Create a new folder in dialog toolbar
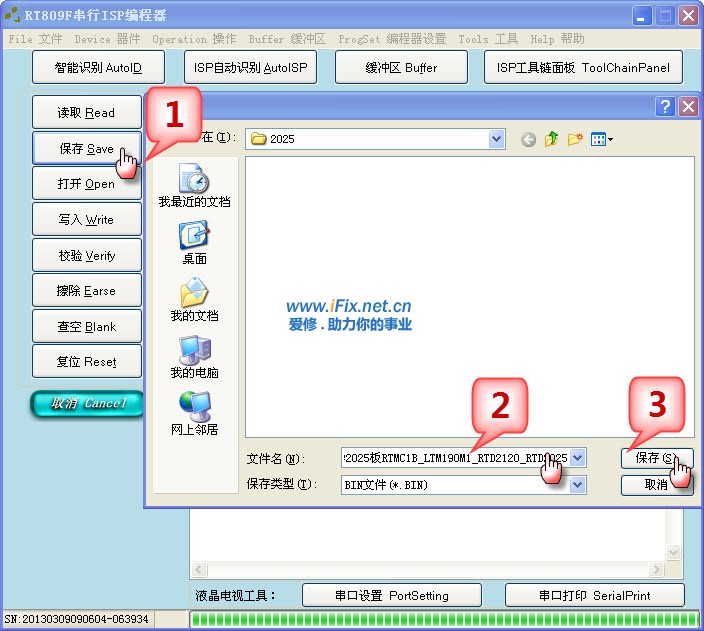 tap(575, 139)
